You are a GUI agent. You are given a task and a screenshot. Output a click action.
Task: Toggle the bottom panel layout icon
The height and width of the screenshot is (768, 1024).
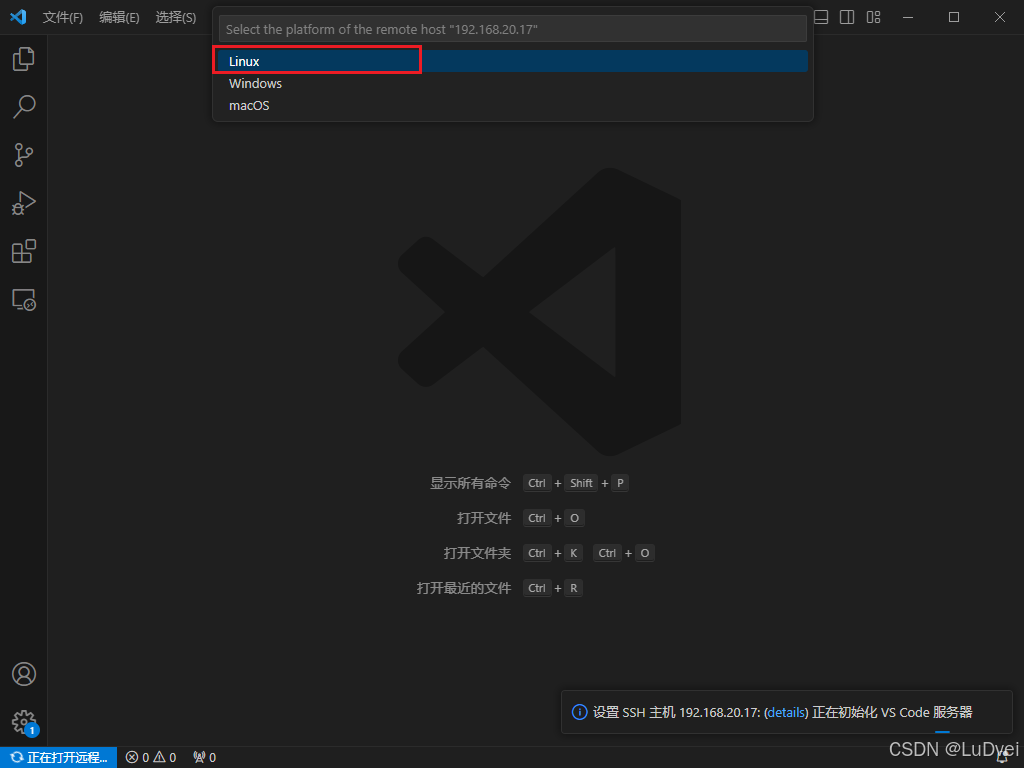click(821, 17)
